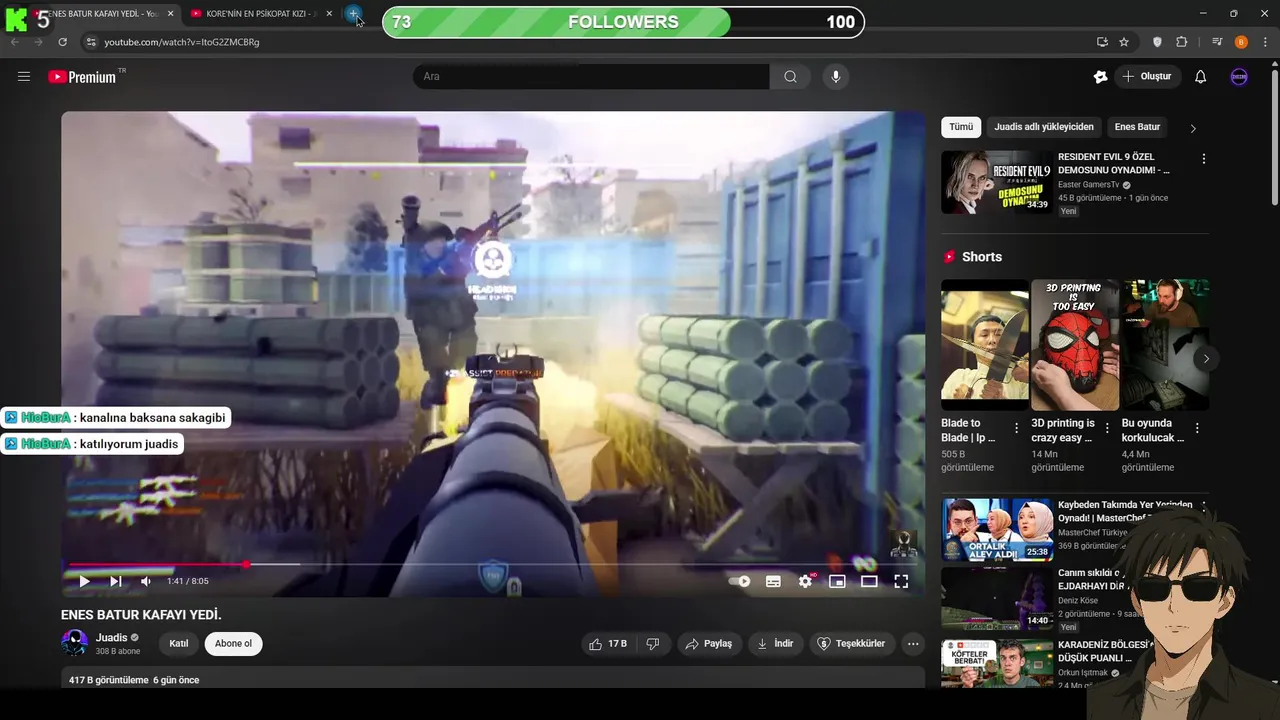Seek on the video progress bar
The width and height of the screenshot is (1280, 720).
point(492,565)
